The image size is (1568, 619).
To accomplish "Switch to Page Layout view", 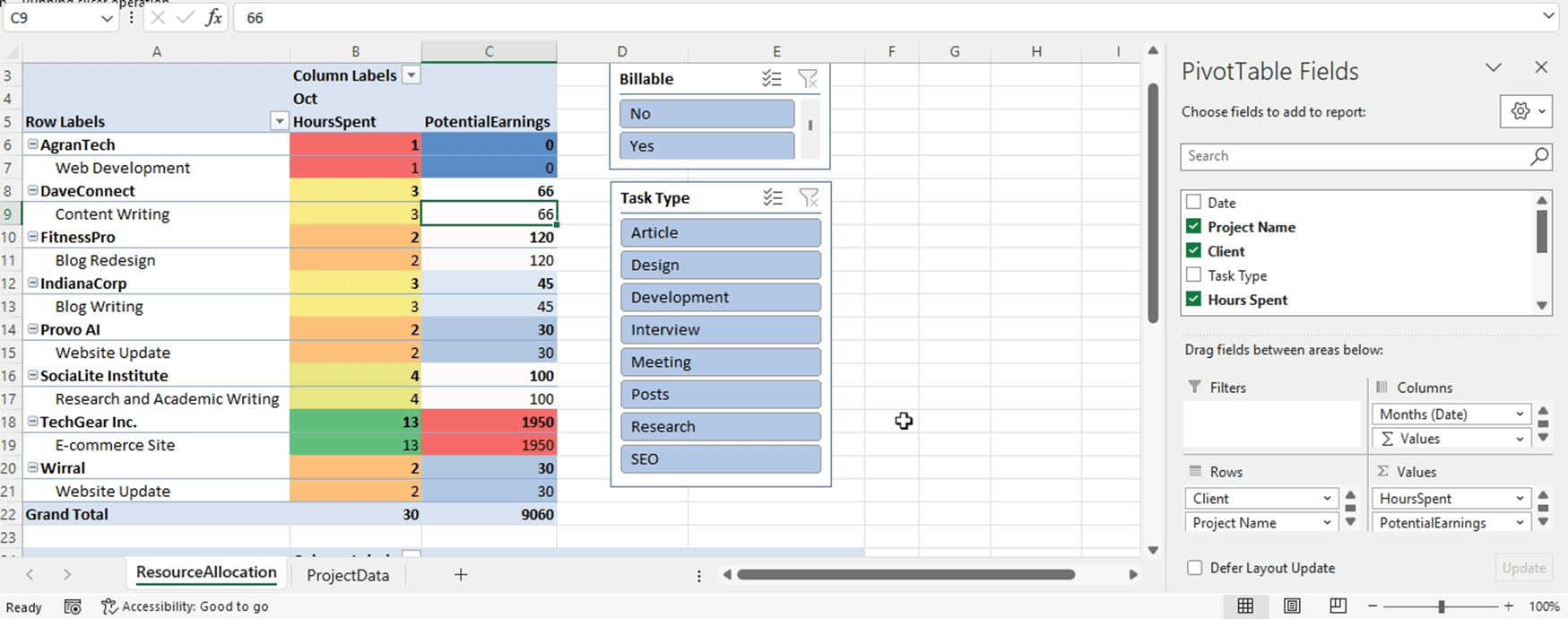I will tap(1292, 606).
